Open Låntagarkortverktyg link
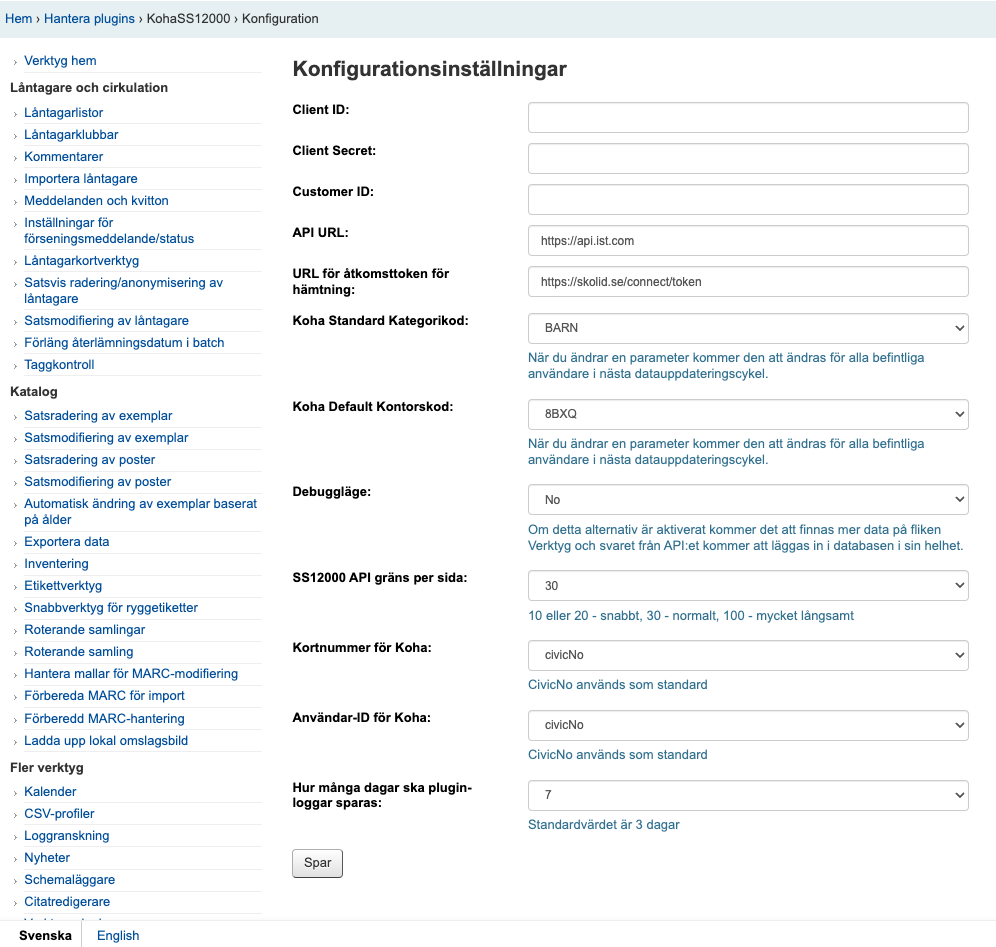 click(81, 260)
